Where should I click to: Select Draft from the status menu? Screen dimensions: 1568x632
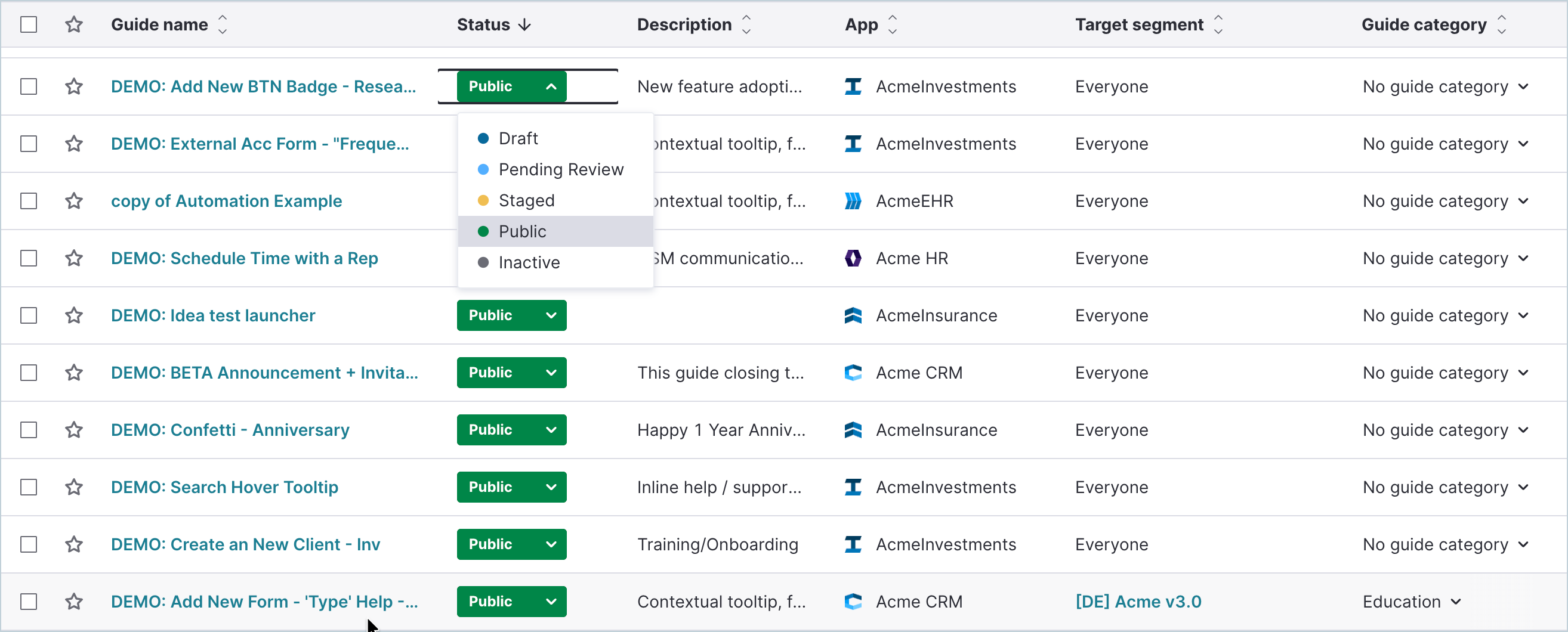coord(555,138)
